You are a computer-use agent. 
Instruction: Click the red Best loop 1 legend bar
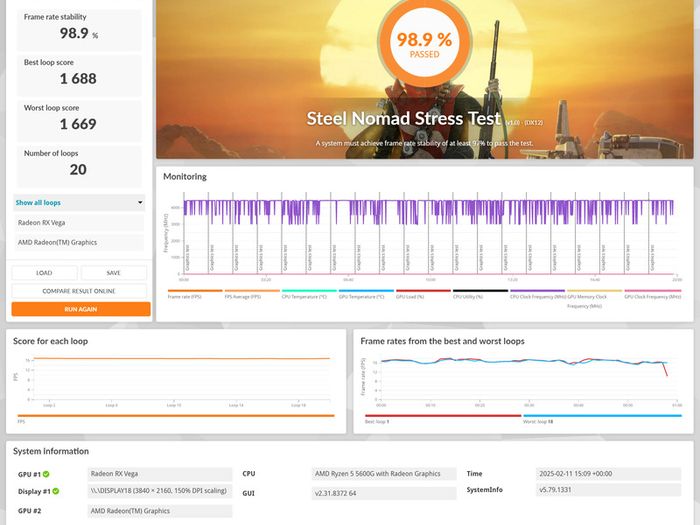pos(443,416)
